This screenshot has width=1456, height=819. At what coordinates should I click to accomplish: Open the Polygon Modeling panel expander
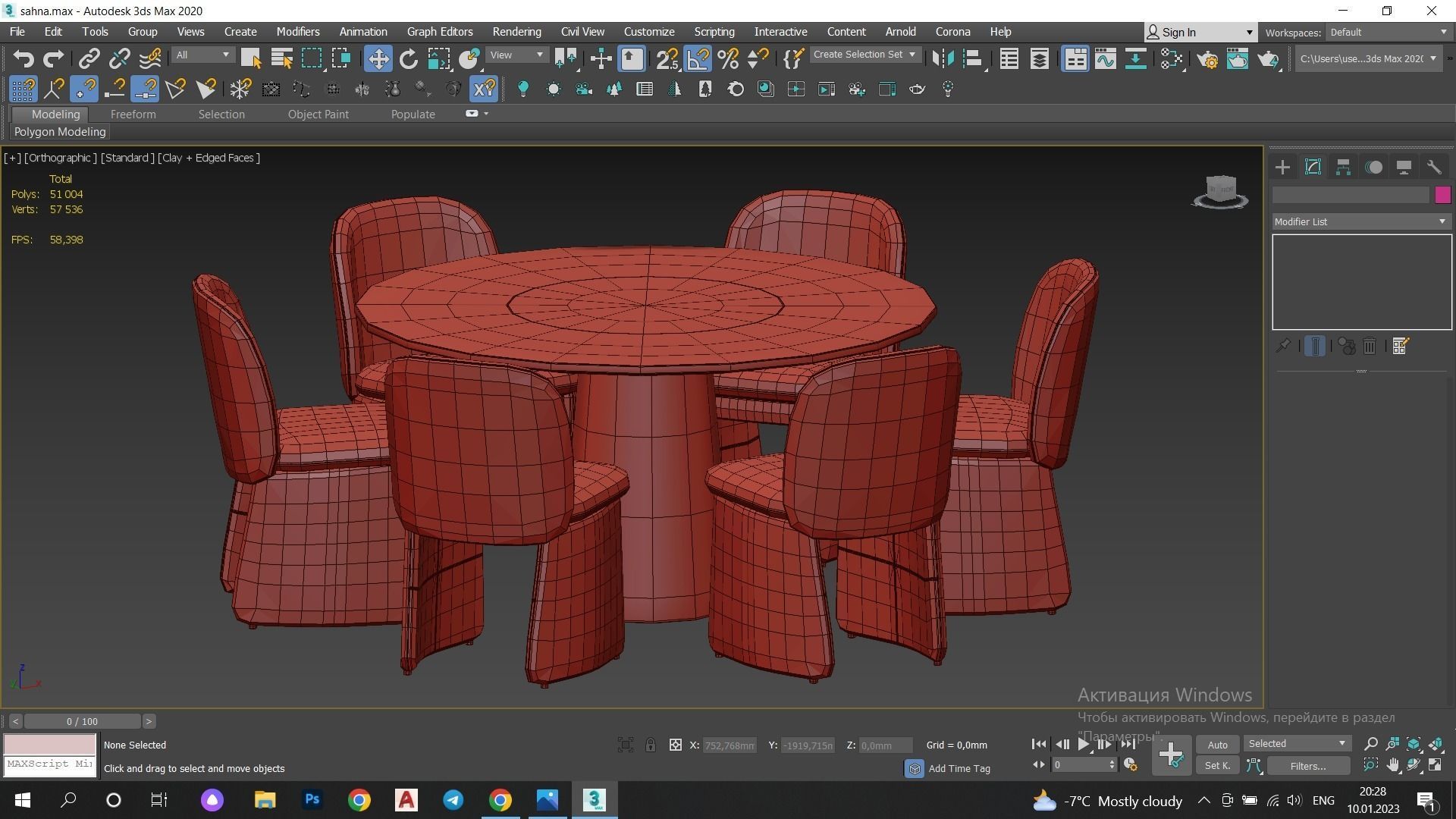(x=60, y=132)
